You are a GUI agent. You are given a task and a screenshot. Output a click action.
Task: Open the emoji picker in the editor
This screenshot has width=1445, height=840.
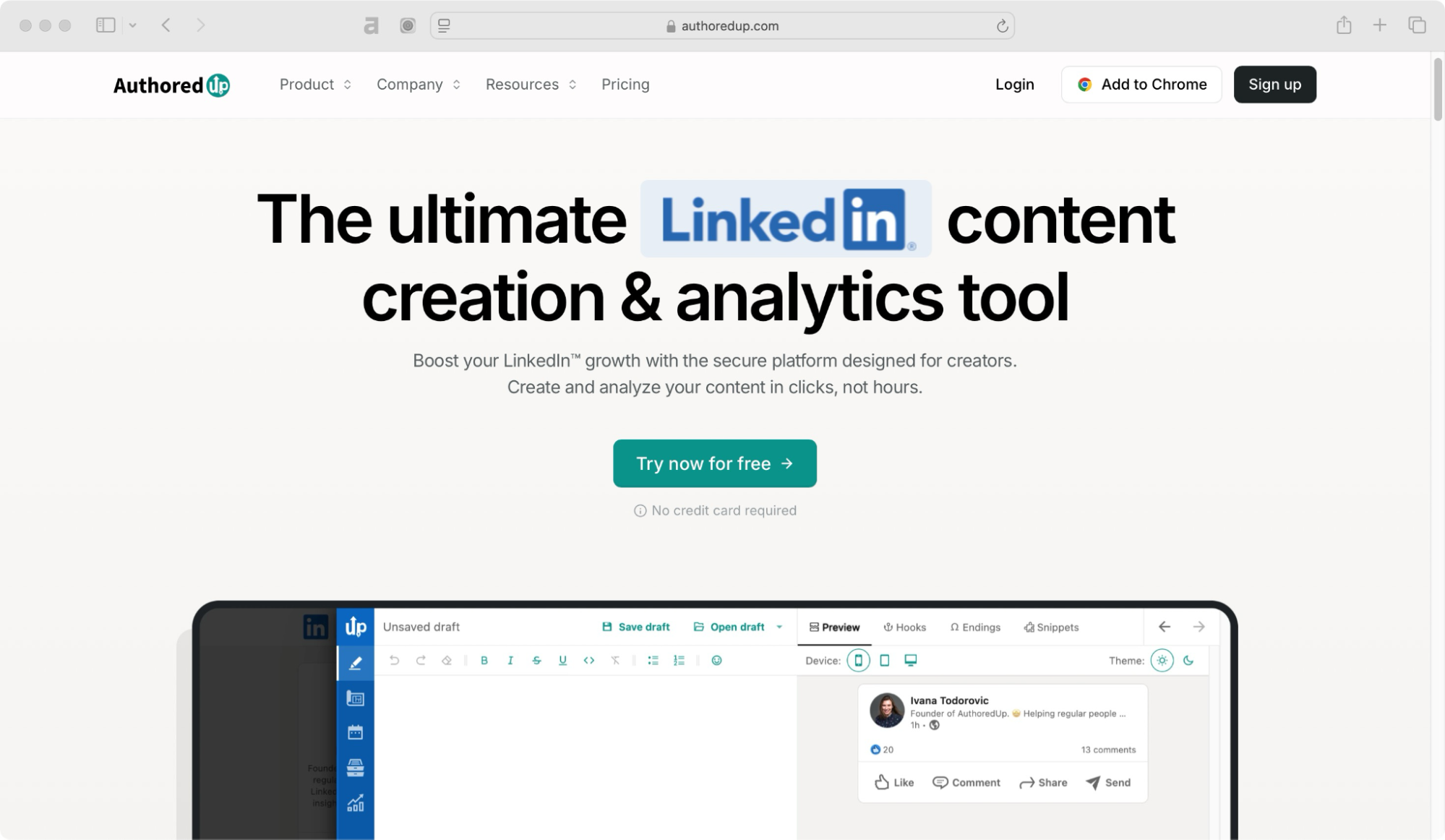click(716, 660)
